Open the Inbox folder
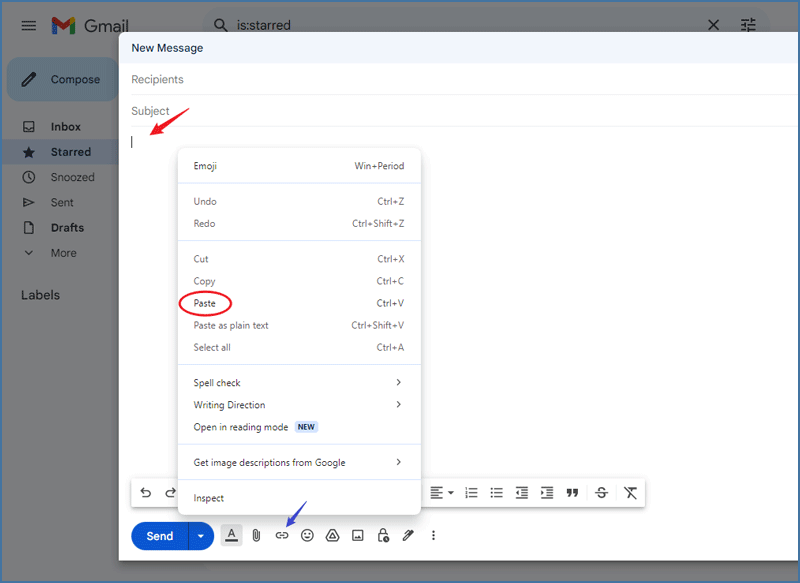Viewport: 800px width, 583px height. pos(65,126)
